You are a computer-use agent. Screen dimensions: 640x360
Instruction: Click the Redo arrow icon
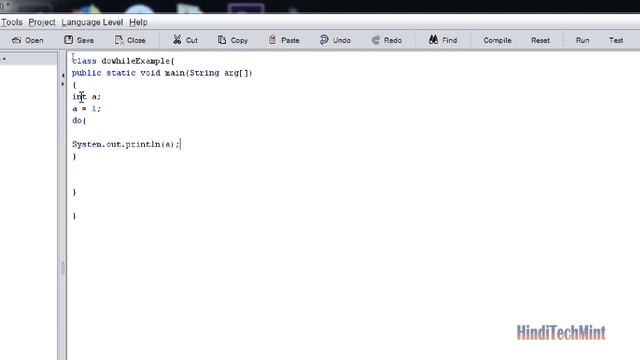[376, 40]
